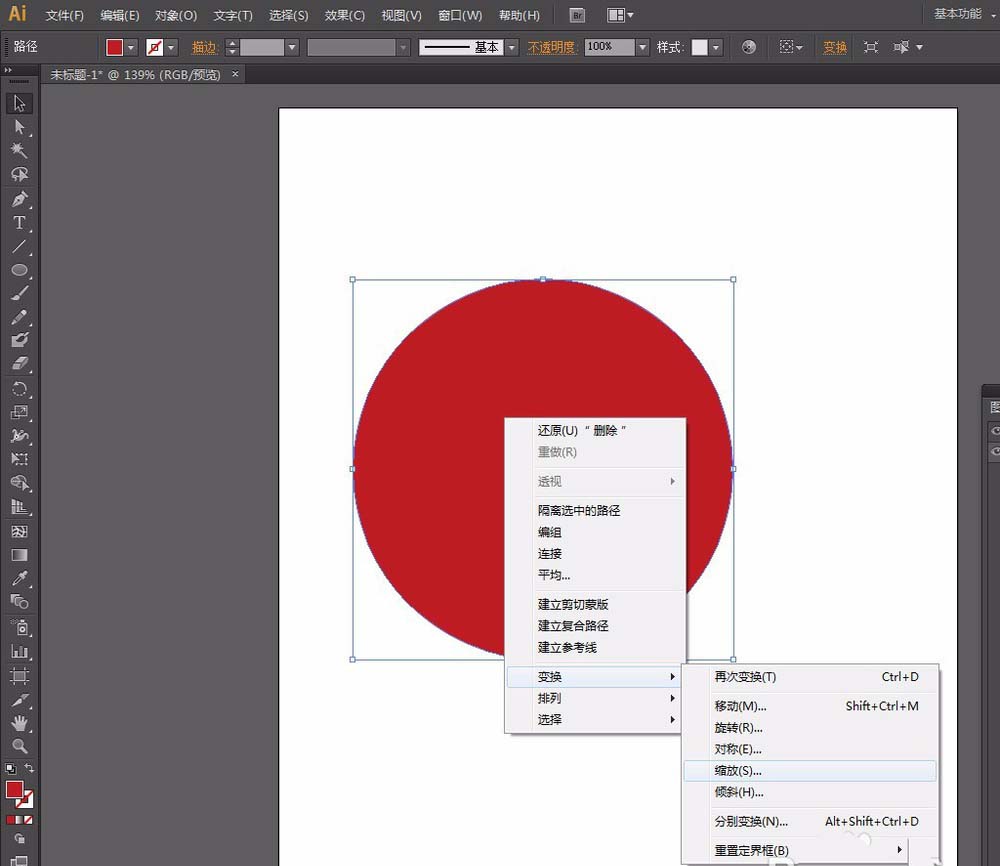1000x866 pixels.
Task: Select the Line Segment tool
Action: point(19,246)
